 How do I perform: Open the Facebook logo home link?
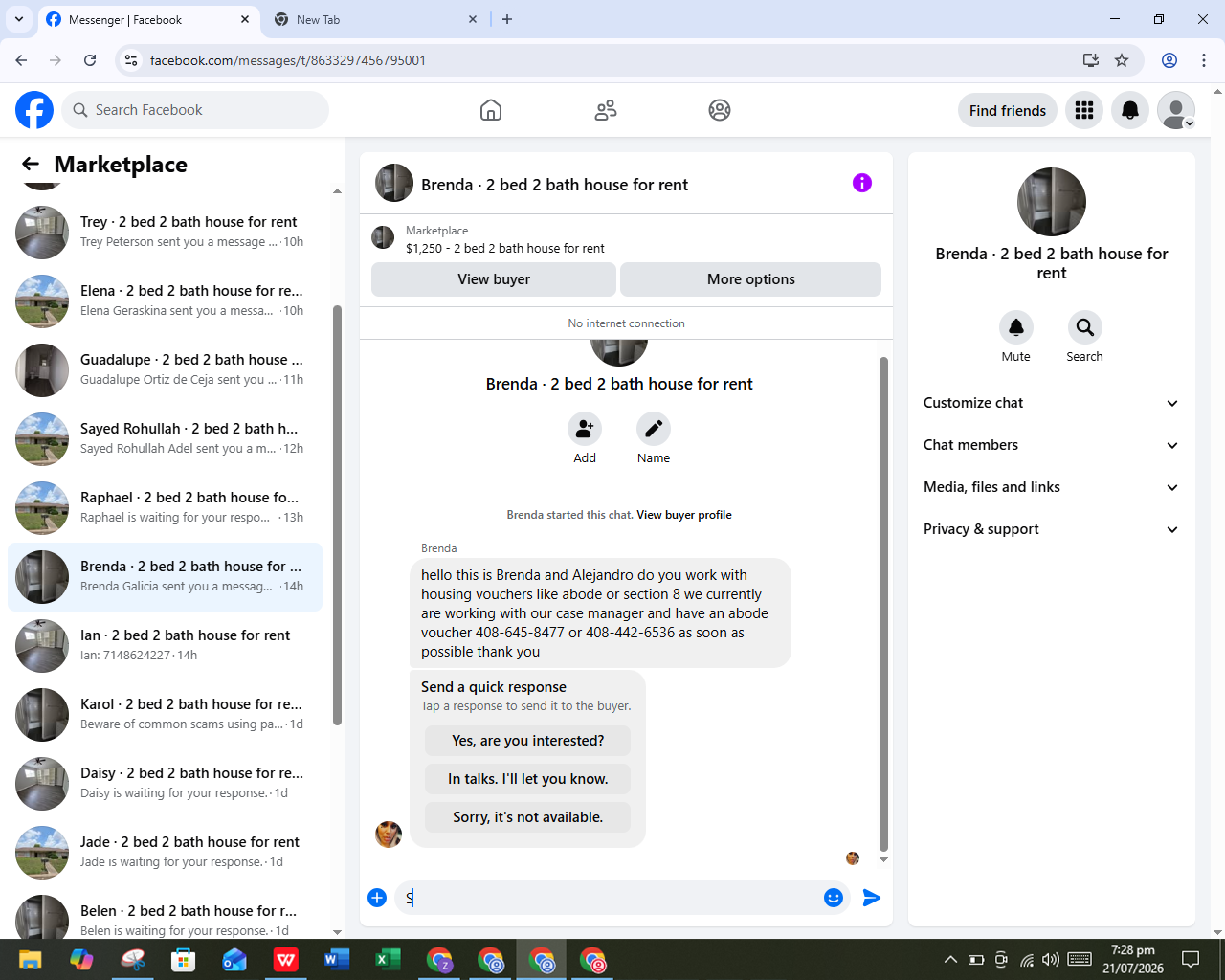point(34,110)
